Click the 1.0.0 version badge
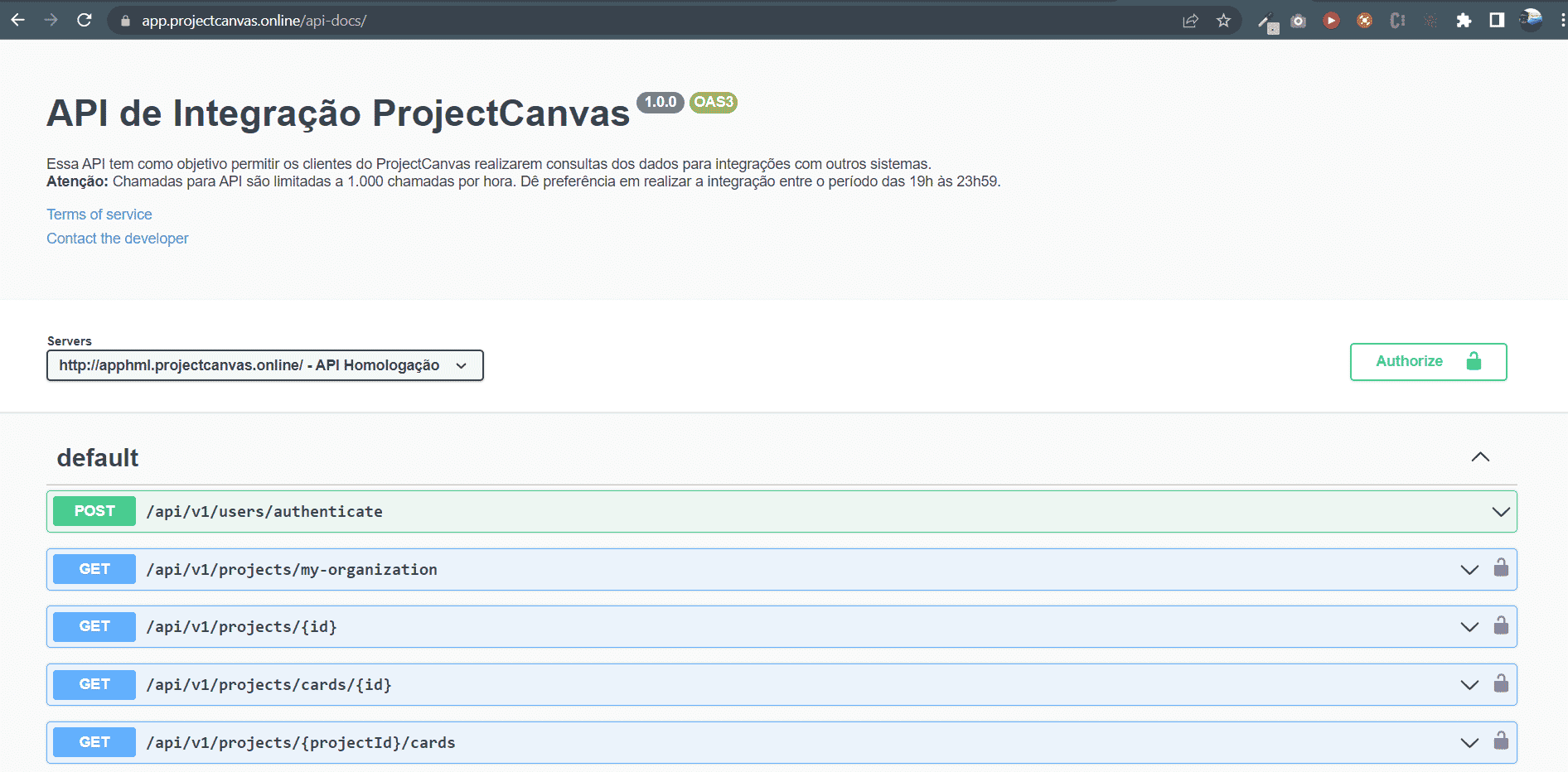The width and height of the screenshot is (1568, 772). 661,102
